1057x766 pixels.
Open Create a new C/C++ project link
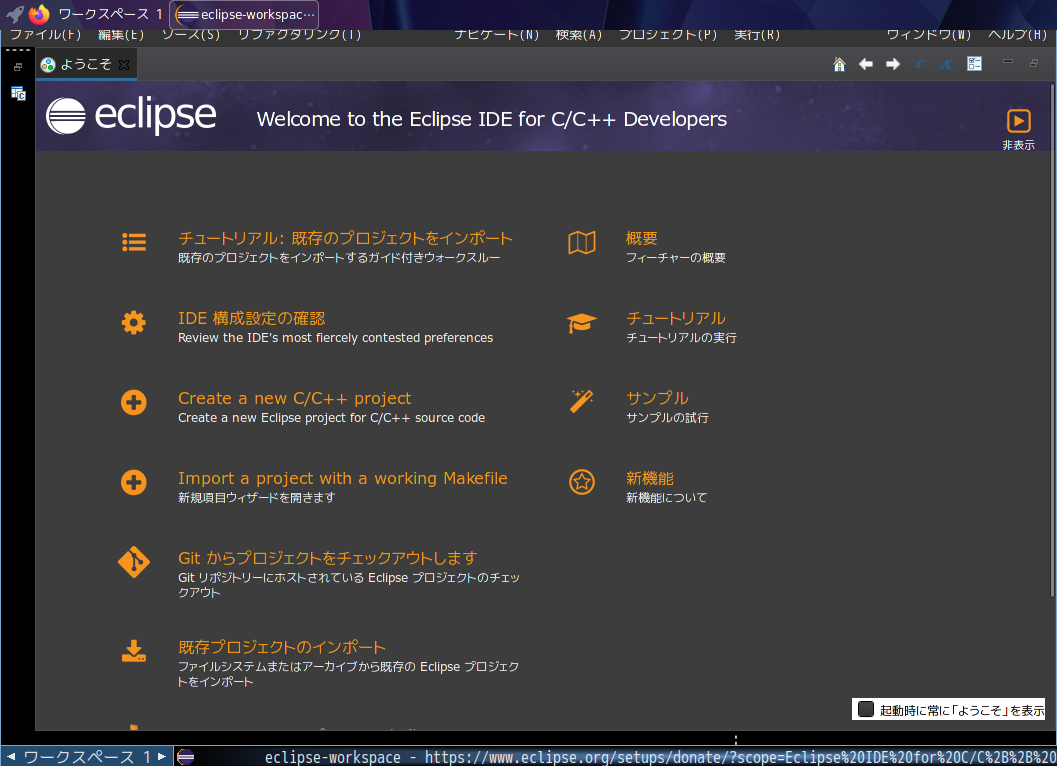[x=295, y=399]
